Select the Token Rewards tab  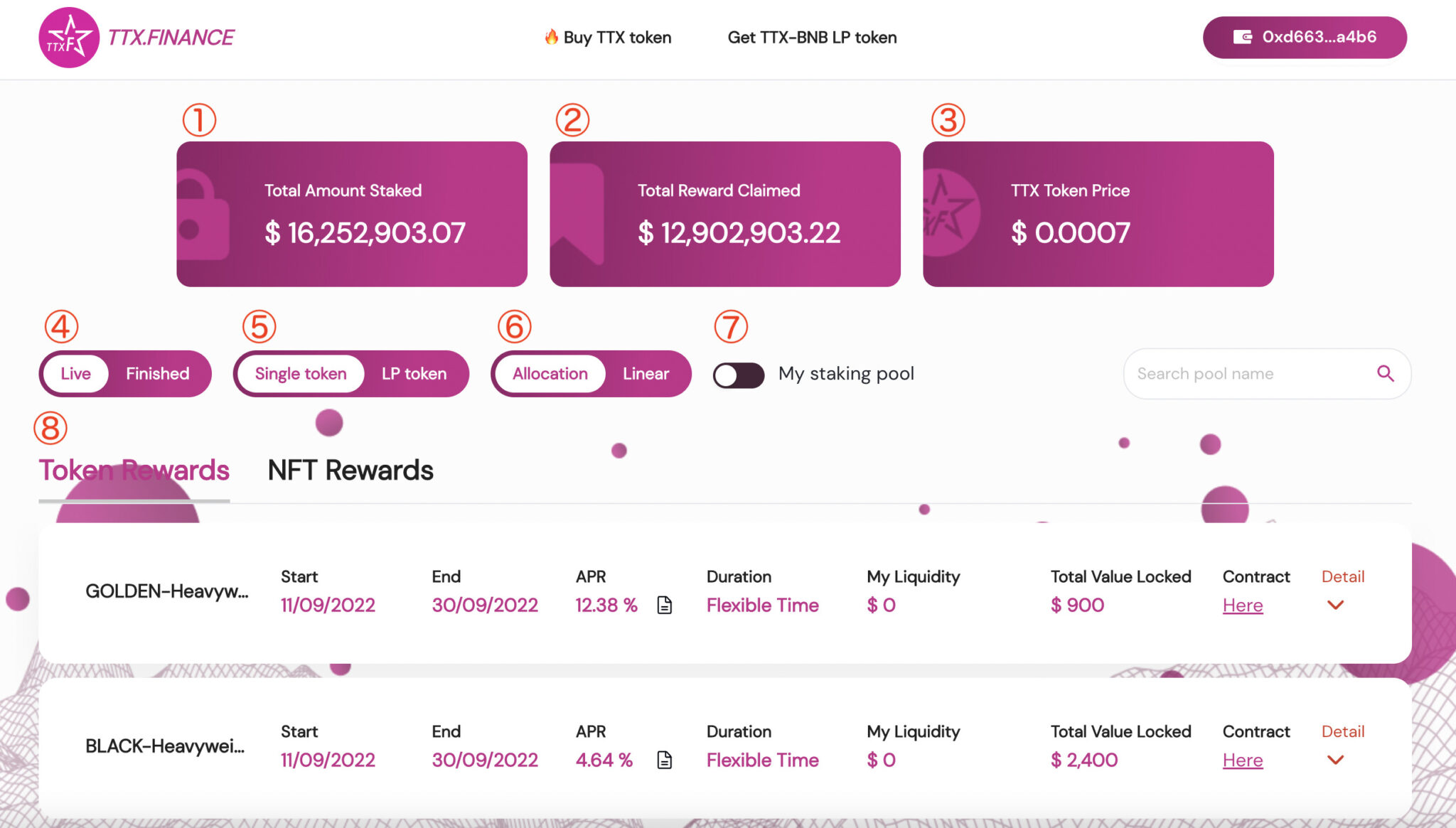135,469
